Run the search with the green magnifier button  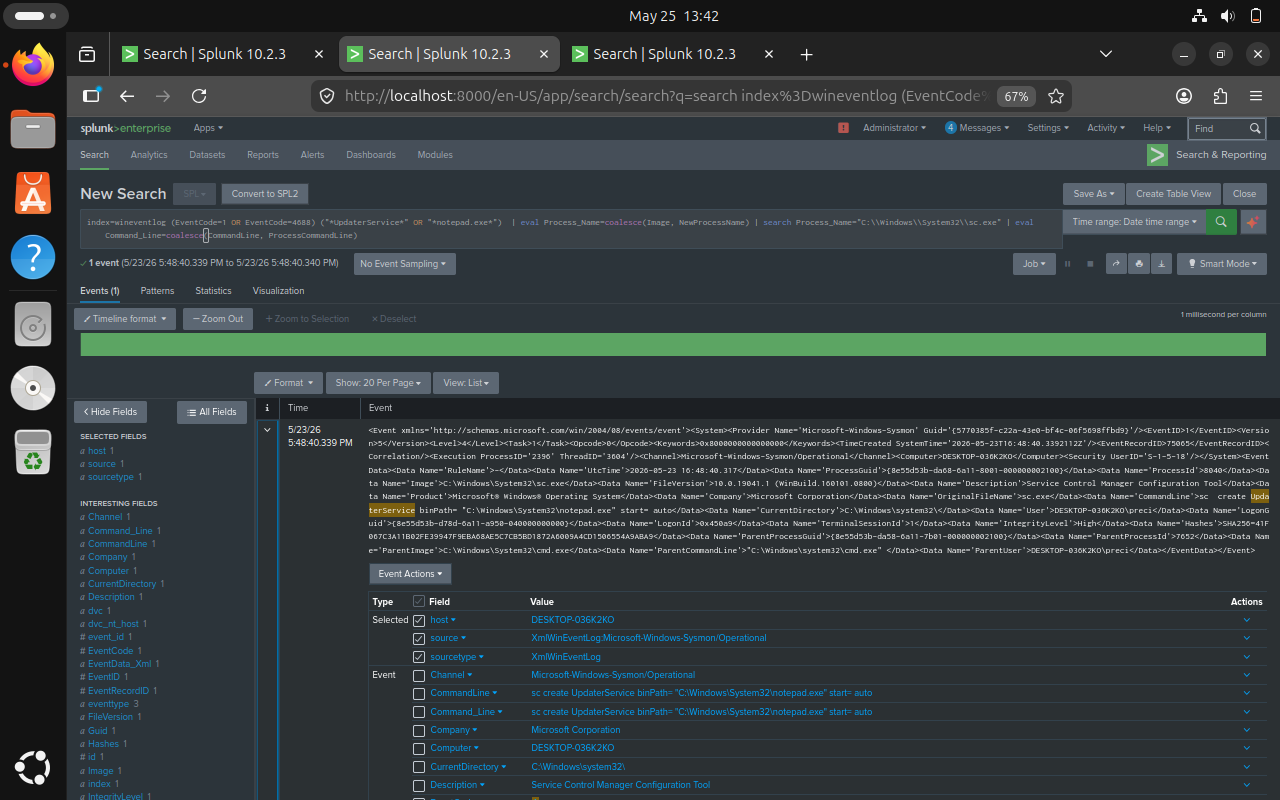pos(1221,222)
